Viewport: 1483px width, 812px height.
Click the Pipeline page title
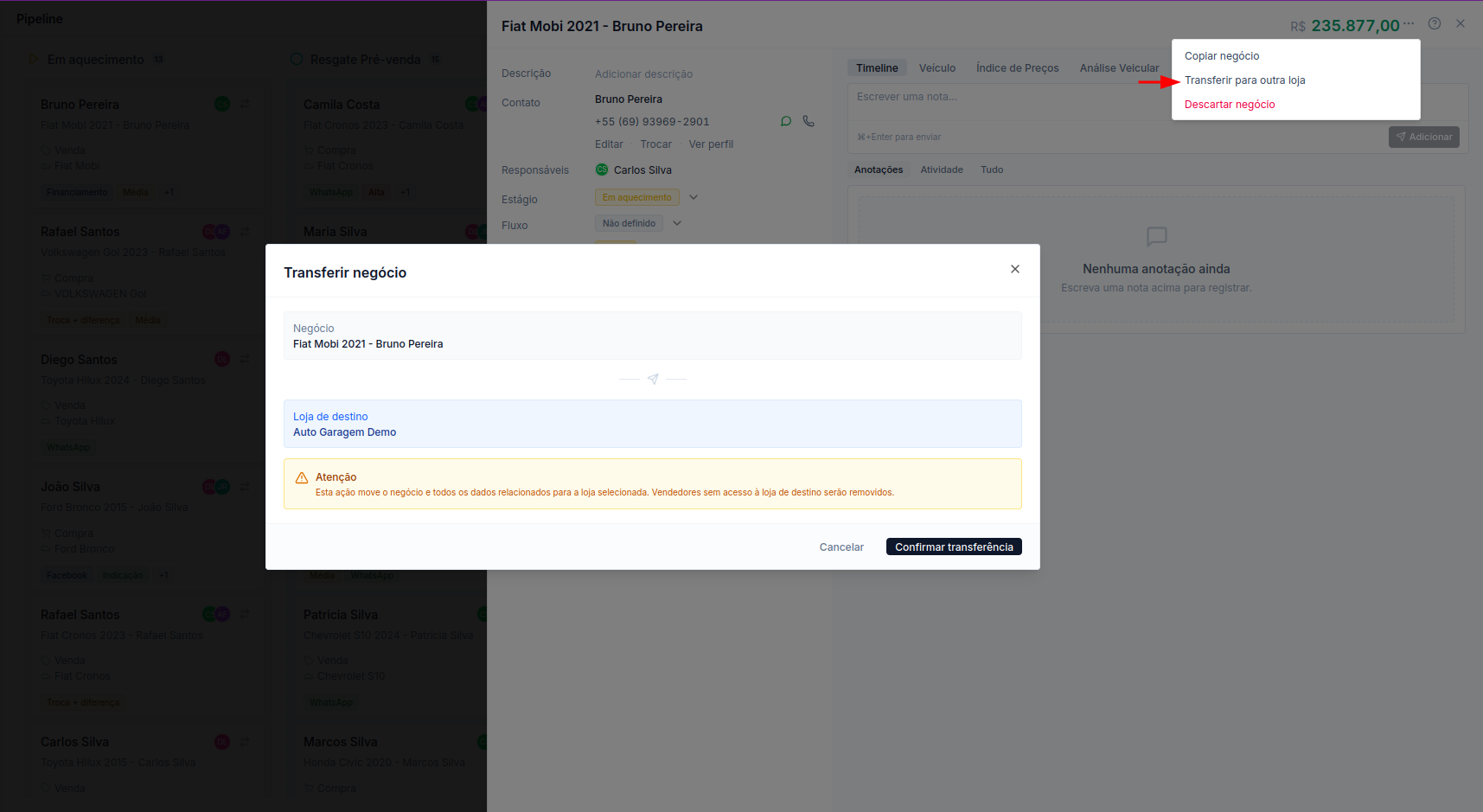coord(40,19)
